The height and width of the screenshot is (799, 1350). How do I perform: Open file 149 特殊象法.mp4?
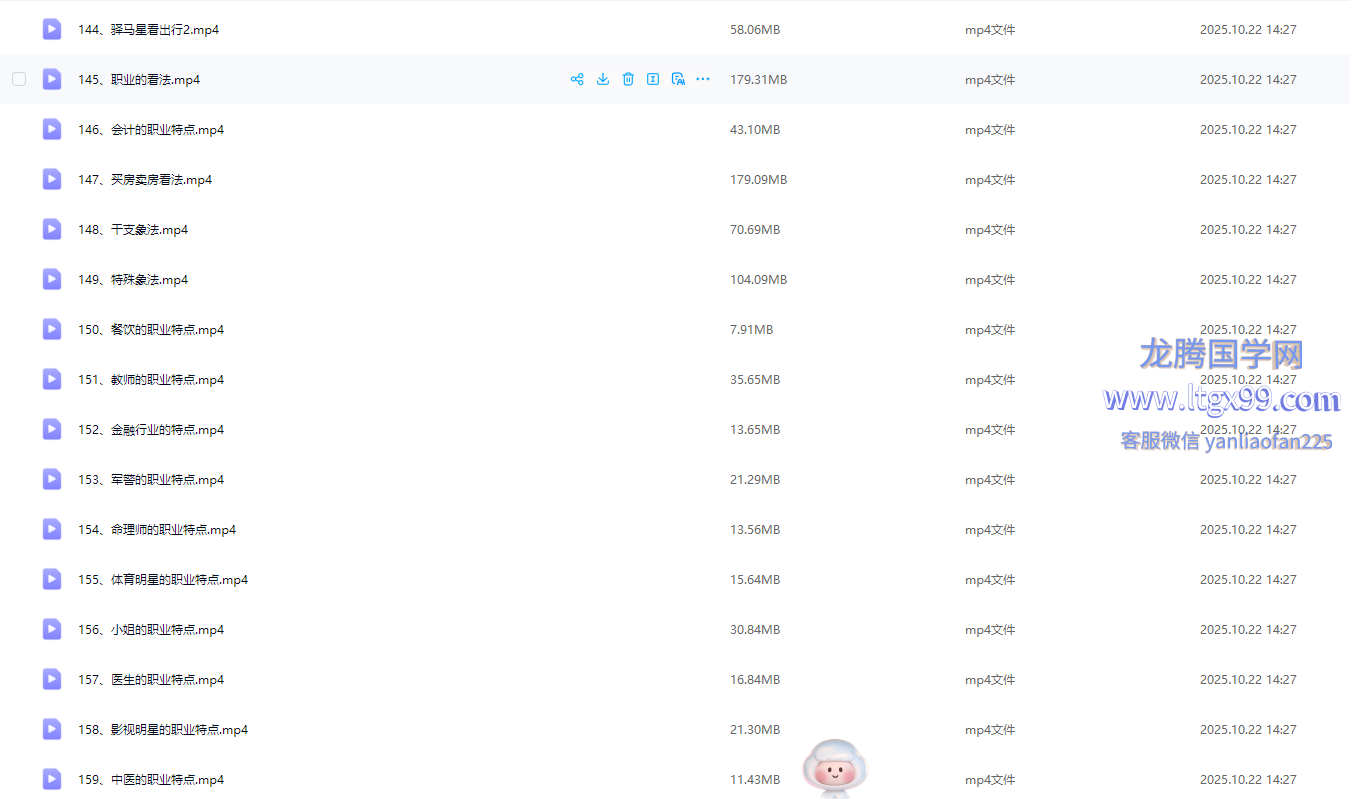point(133,279)
